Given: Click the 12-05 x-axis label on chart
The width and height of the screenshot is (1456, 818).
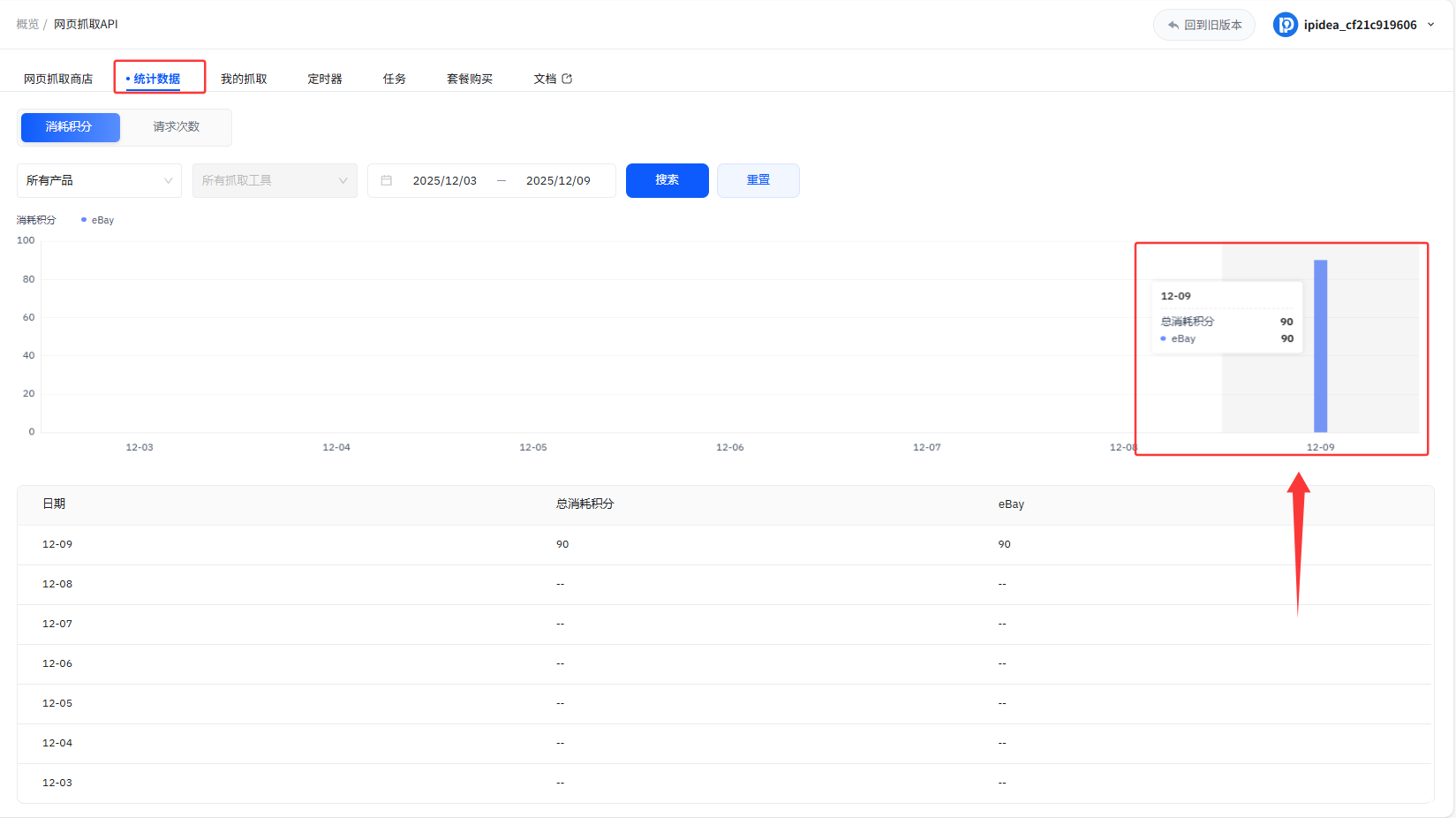Looking at the screenshot, I should pos(533,447).
